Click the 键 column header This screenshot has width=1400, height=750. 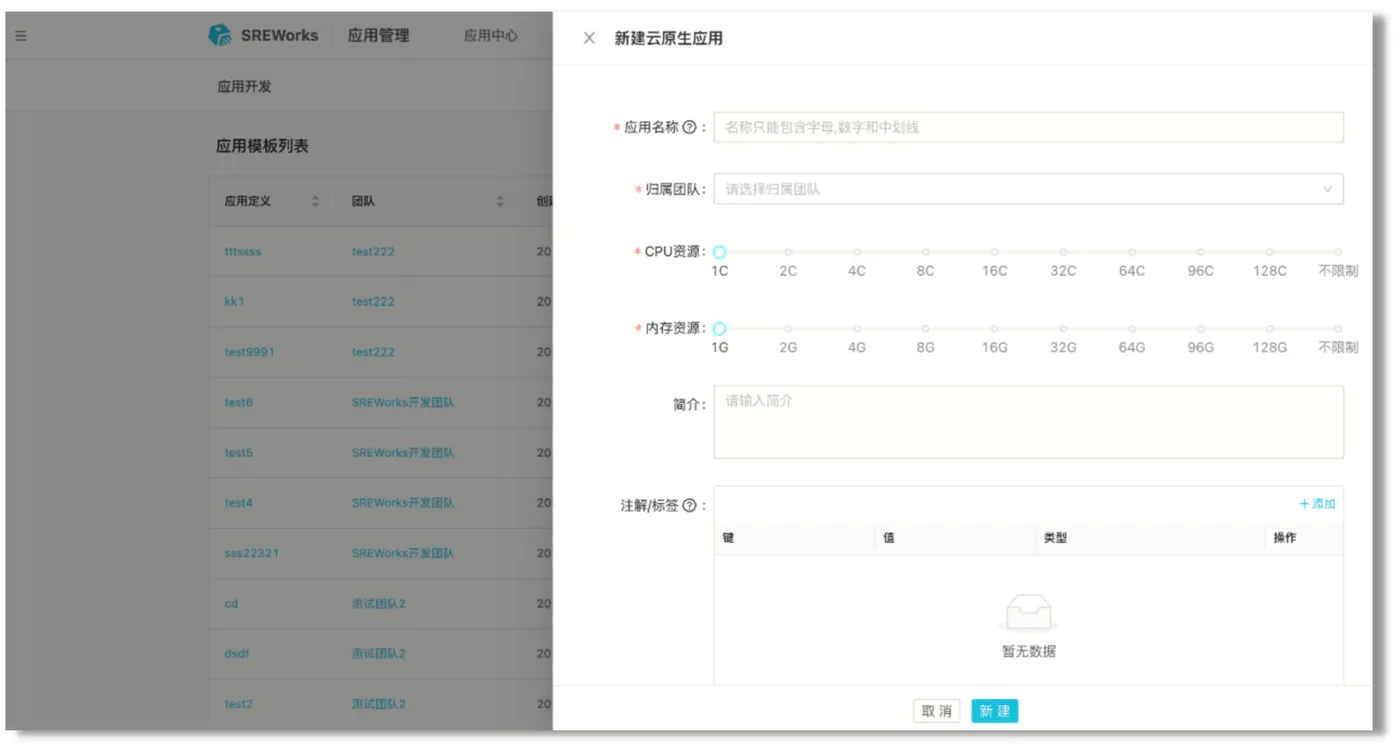728,538
